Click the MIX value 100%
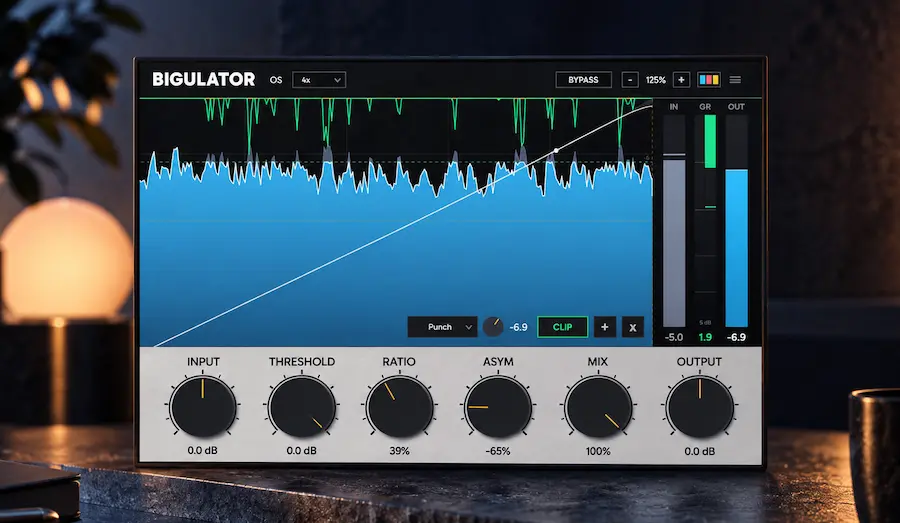This screenshot has height=523, width=900. pos(598,451)
